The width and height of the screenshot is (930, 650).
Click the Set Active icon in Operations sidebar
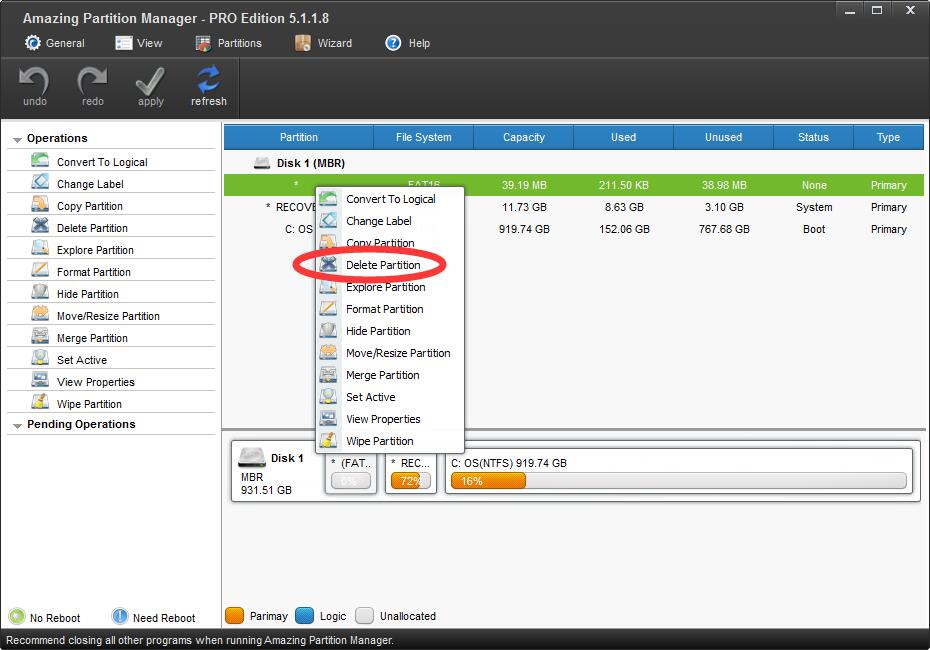(40, 358)
